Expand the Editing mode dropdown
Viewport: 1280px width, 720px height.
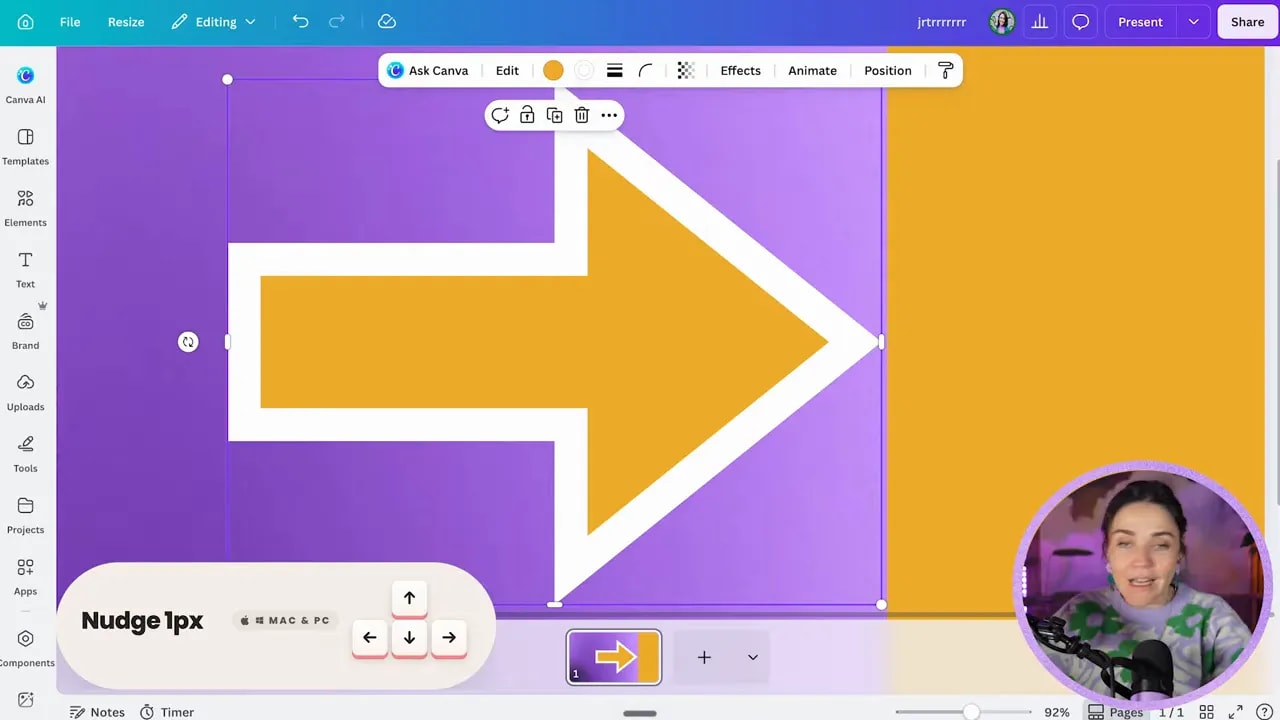point(213,22)
